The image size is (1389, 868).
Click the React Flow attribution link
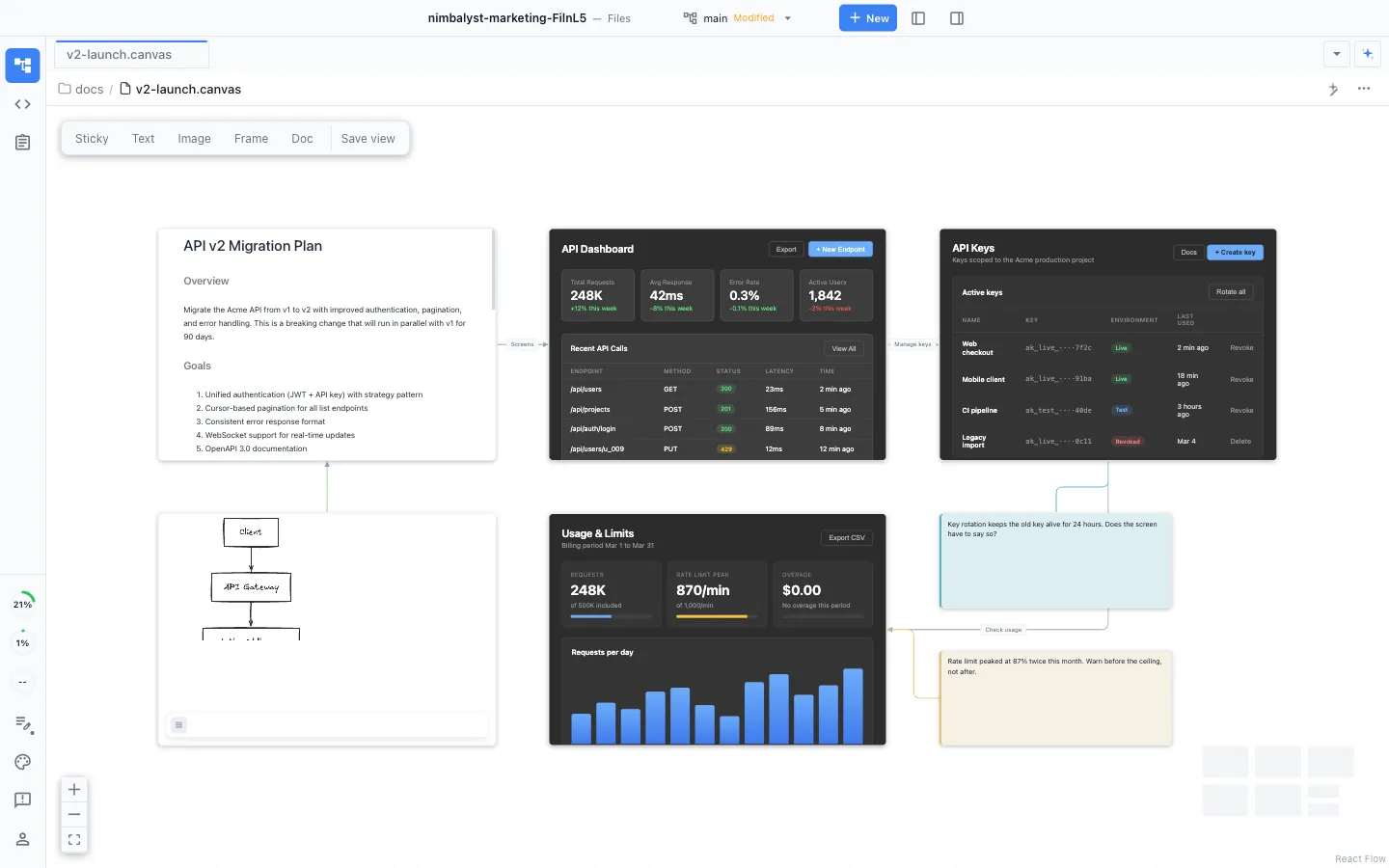pos(1360,858)
